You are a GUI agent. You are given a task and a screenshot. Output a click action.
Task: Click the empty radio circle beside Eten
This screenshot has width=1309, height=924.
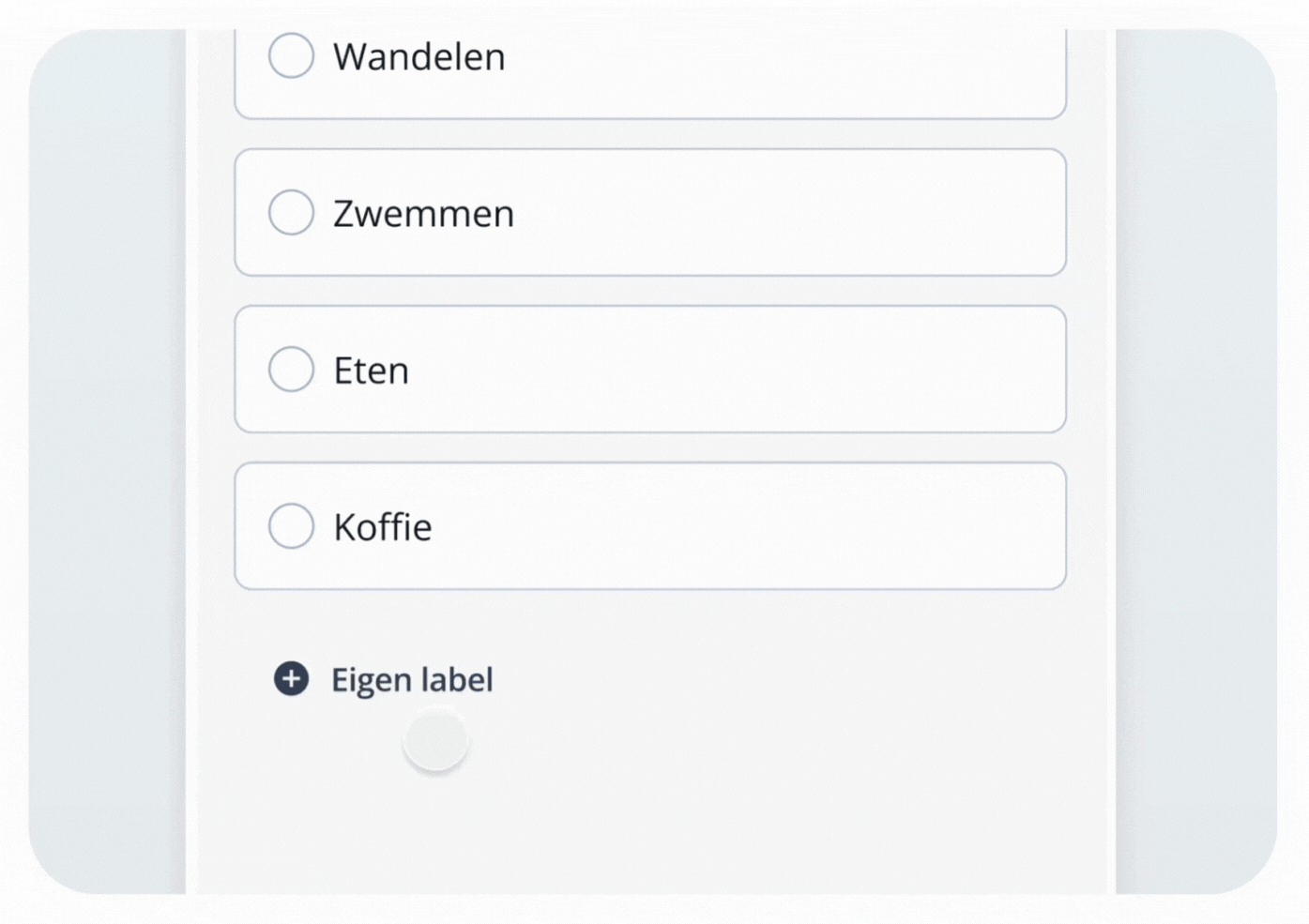tap(291, 369)
